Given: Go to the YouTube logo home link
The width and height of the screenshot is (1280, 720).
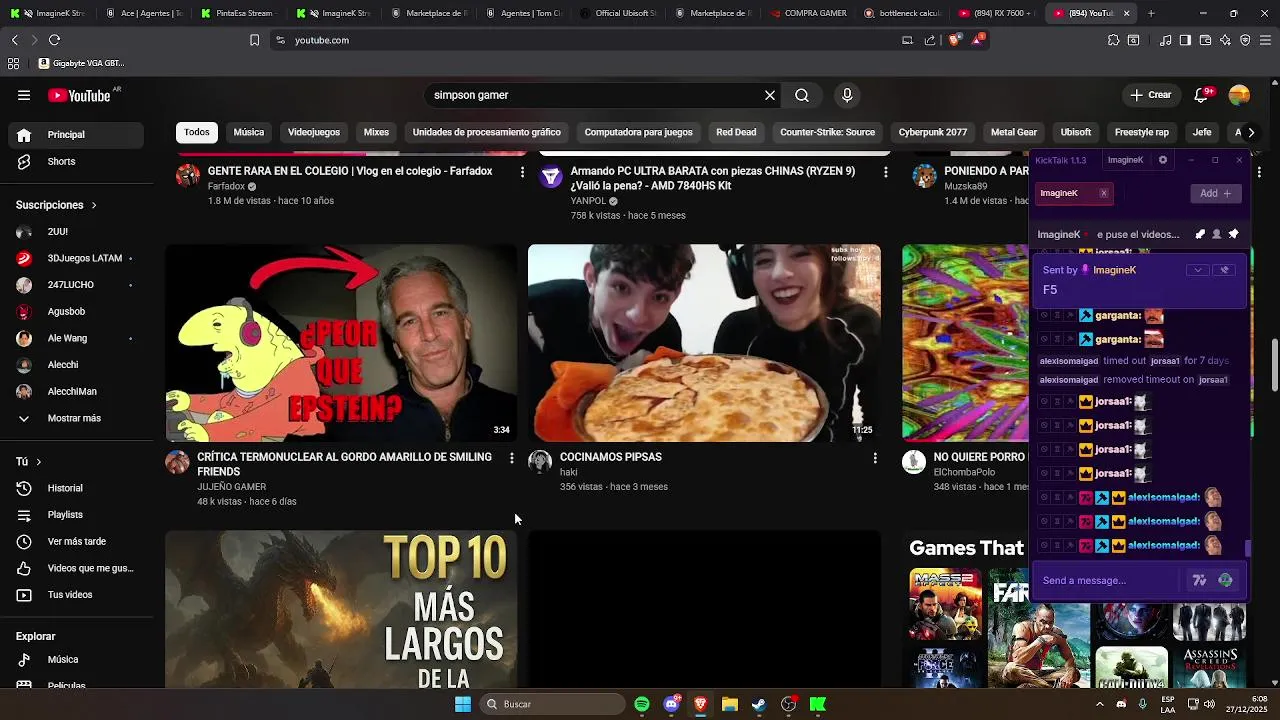Looking at the screenshot, I should pyautogui.click(x=79, y=95).
